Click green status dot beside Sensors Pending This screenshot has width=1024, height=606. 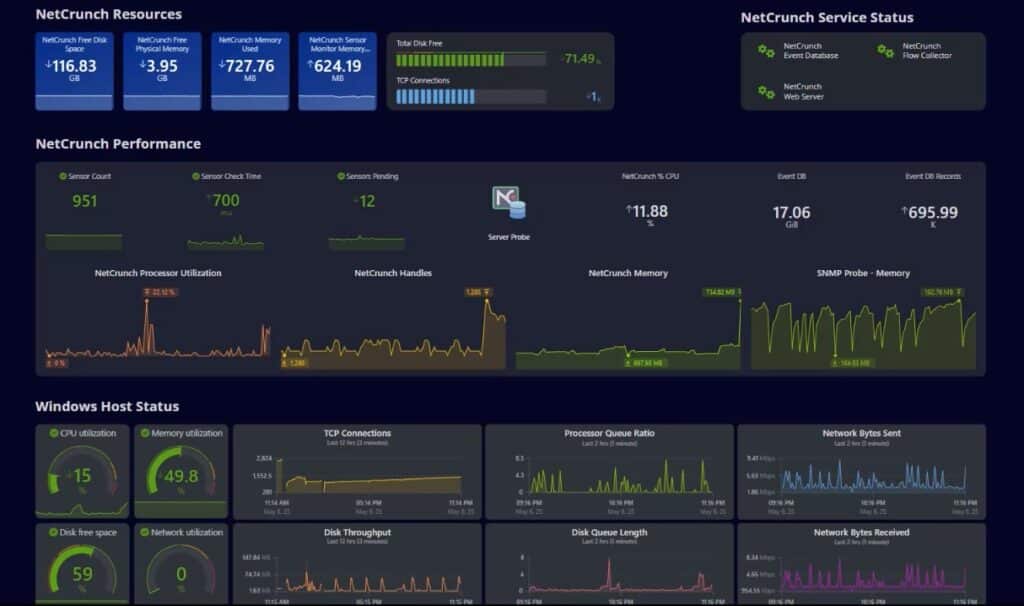[340, 176]
